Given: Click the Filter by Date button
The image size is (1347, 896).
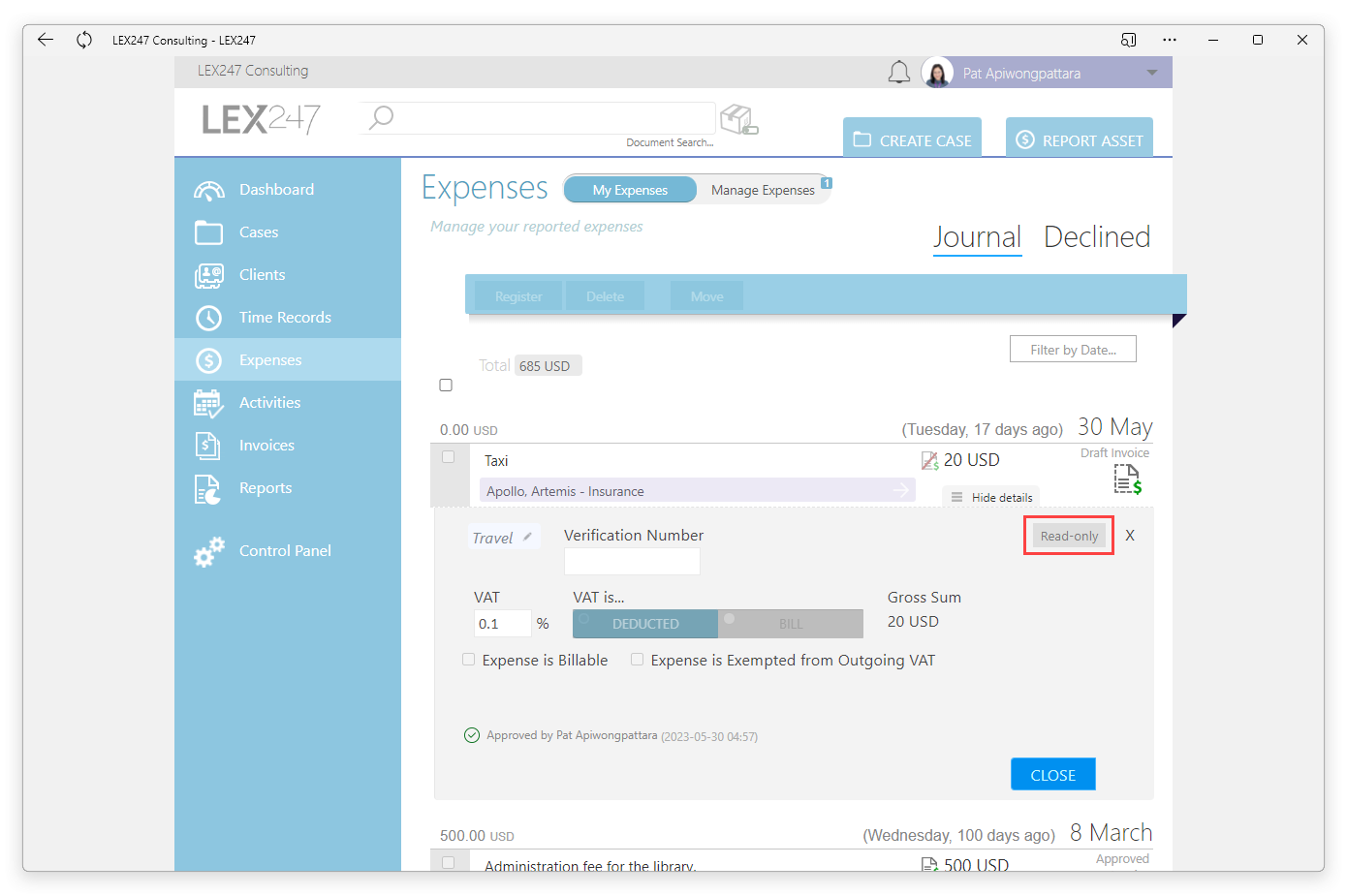Looking at the screenshot, I should coord(1073,350).
